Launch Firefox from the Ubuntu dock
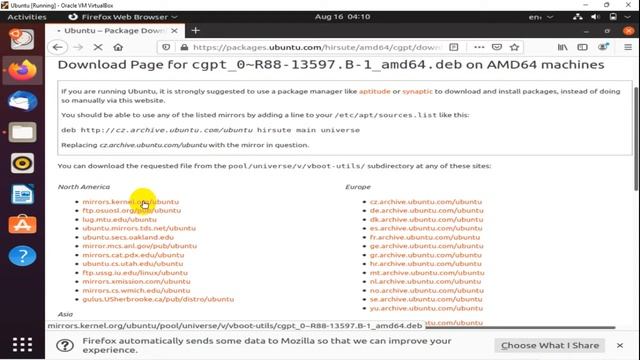Viewport: 640px width, 360px height. pos(22,70)
